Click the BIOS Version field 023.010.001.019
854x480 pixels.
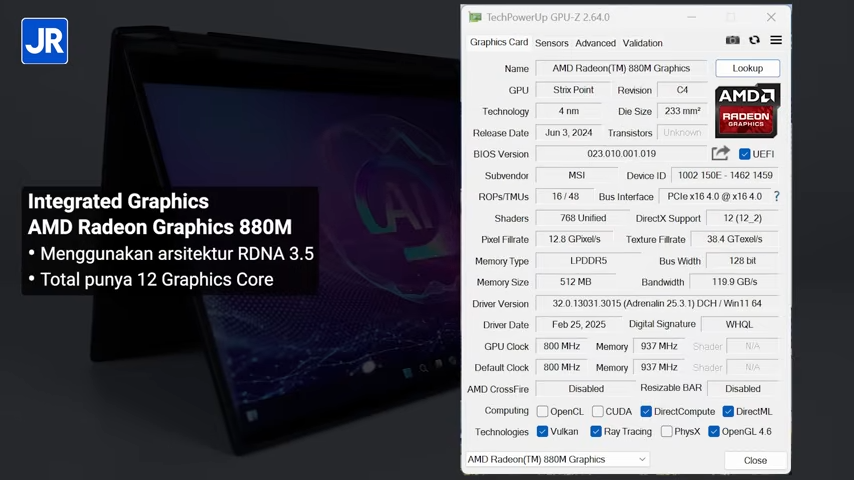point(621,154)
